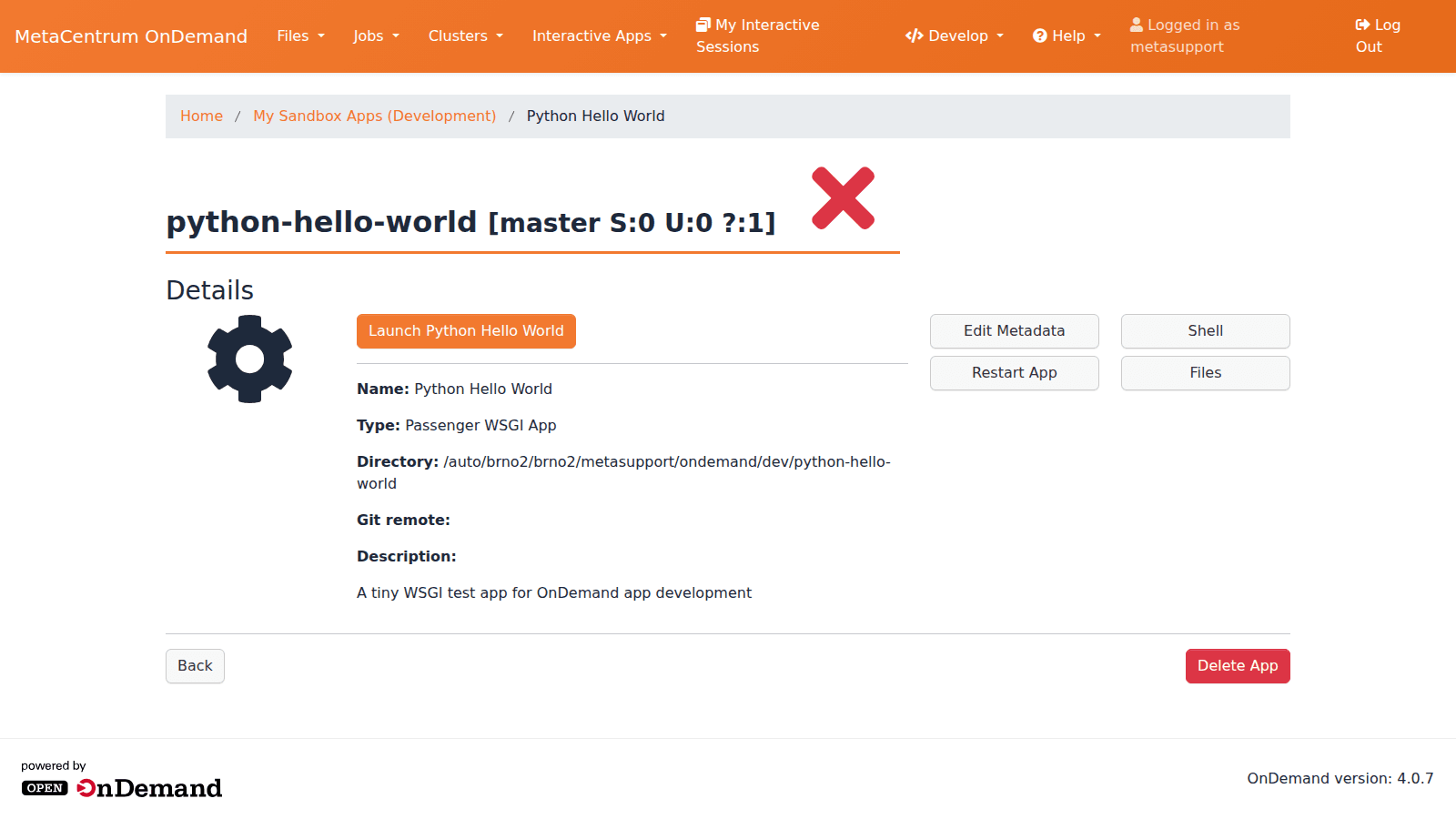Click the Restart App button
The width and height of the screenshot is (1456, 819).
point(1014,373)
